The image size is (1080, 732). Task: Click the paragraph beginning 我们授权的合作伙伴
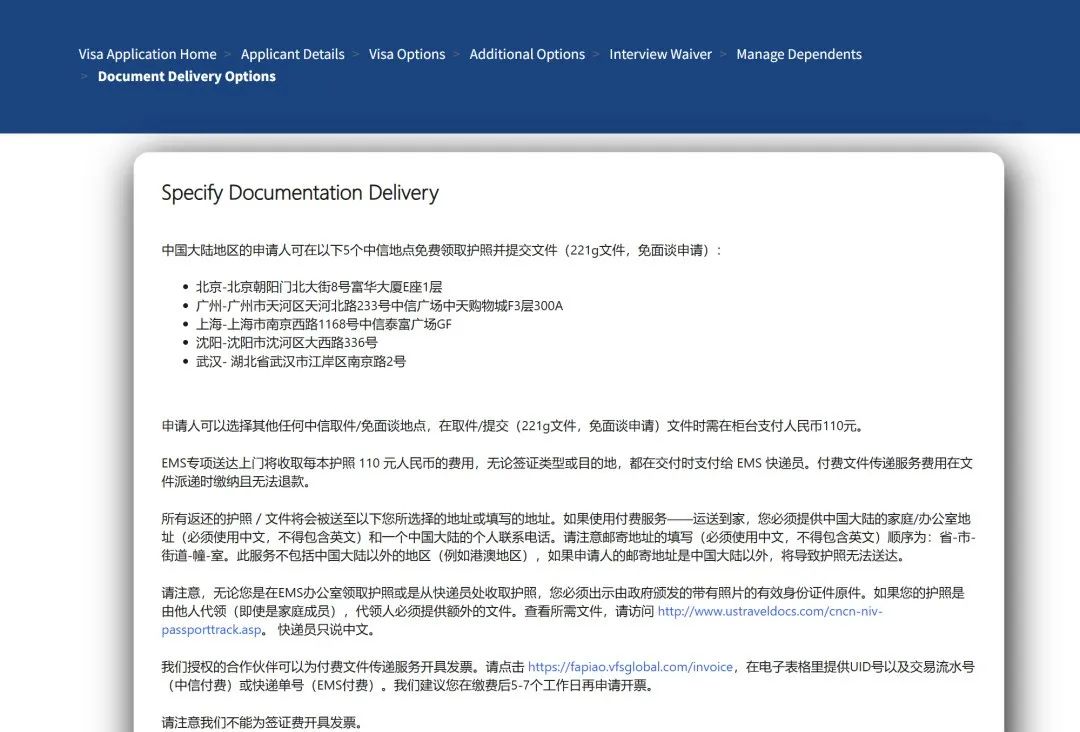[x=568, y=676]
